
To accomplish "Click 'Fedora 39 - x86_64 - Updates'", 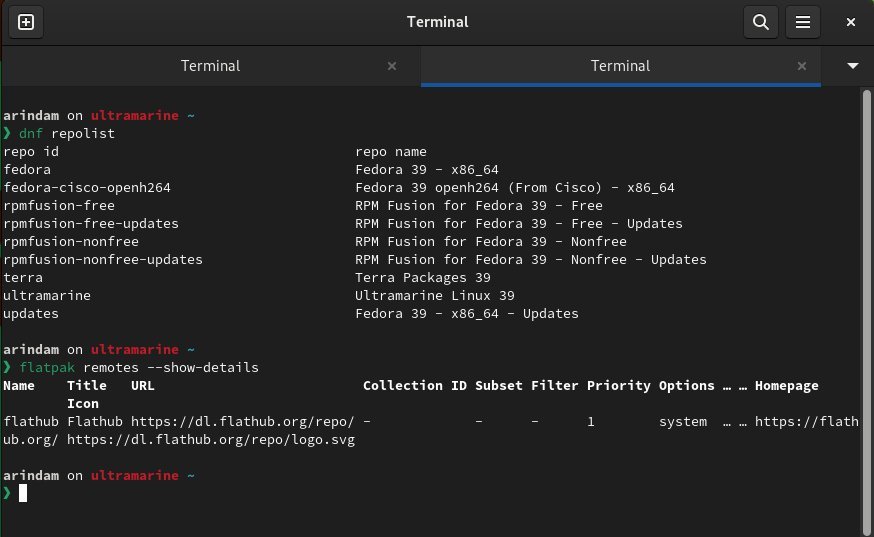I will click(467, 313).
